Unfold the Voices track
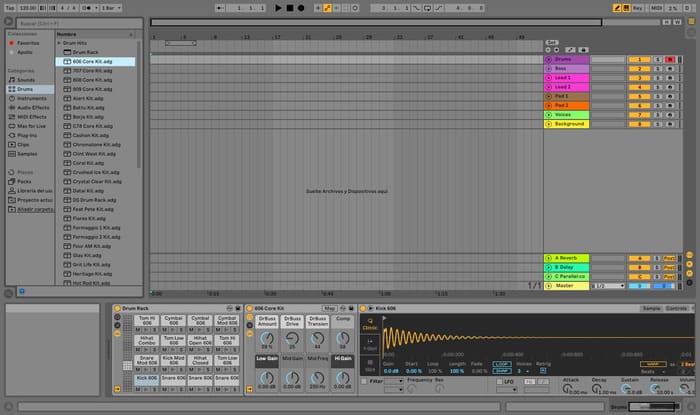 (549, 115)
